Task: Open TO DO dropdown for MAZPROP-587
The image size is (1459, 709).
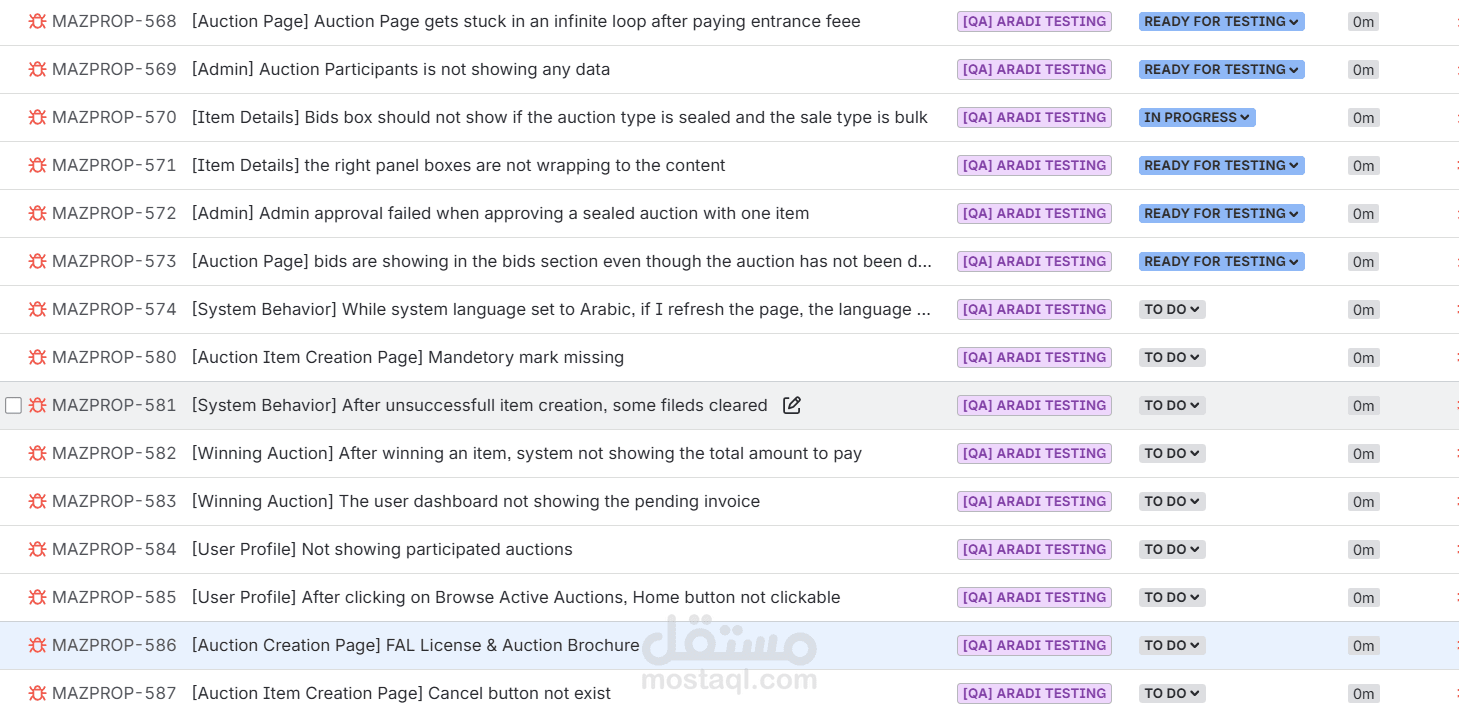Action: (x=1172, y=693)
